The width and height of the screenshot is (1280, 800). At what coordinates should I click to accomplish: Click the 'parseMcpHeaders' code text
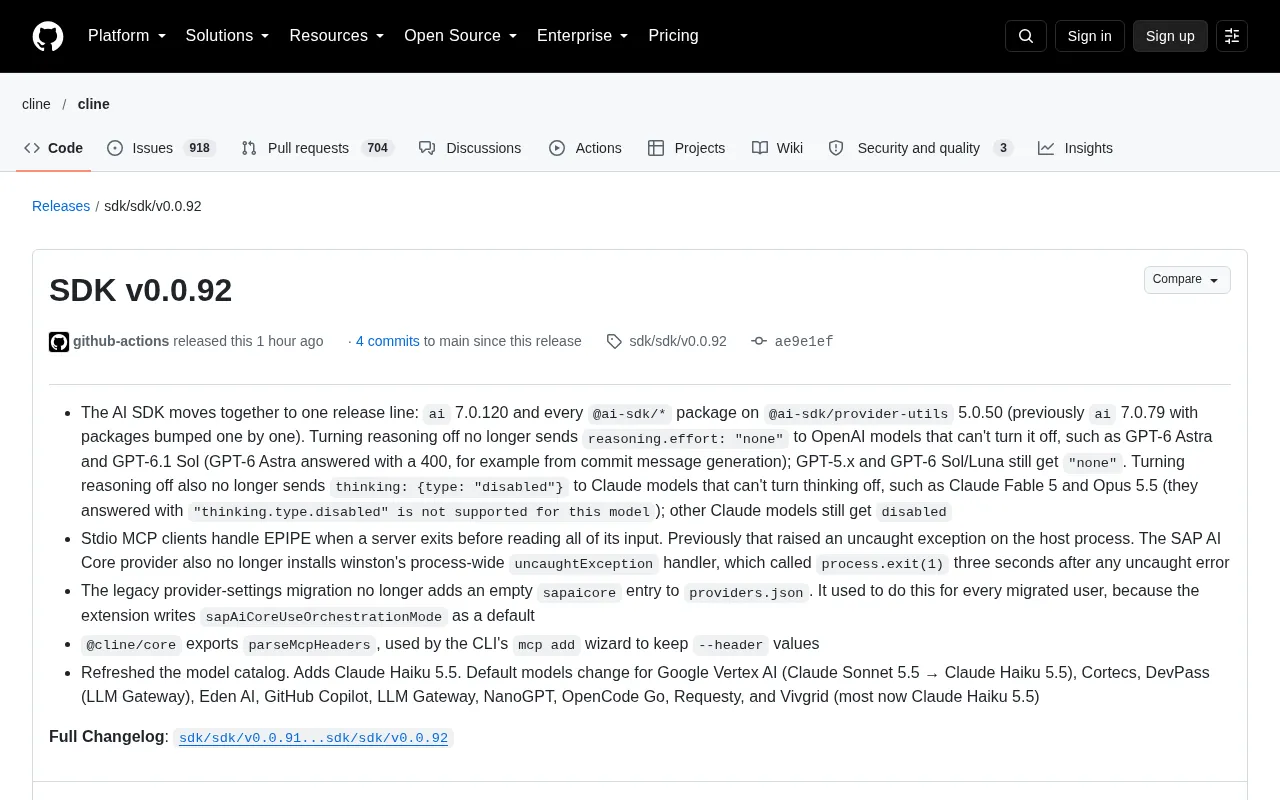310,645
